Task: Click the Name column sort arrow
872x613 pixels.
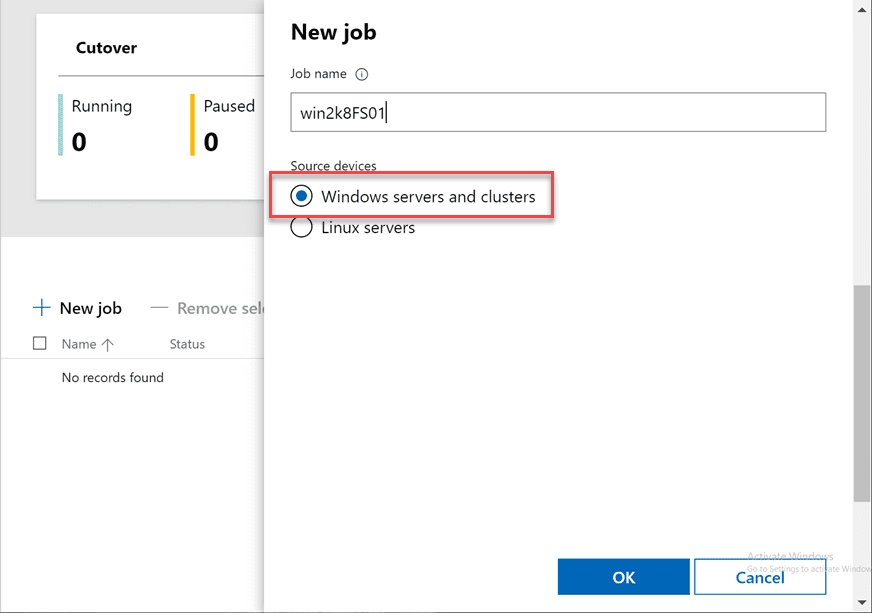Action: click(108, 344)
